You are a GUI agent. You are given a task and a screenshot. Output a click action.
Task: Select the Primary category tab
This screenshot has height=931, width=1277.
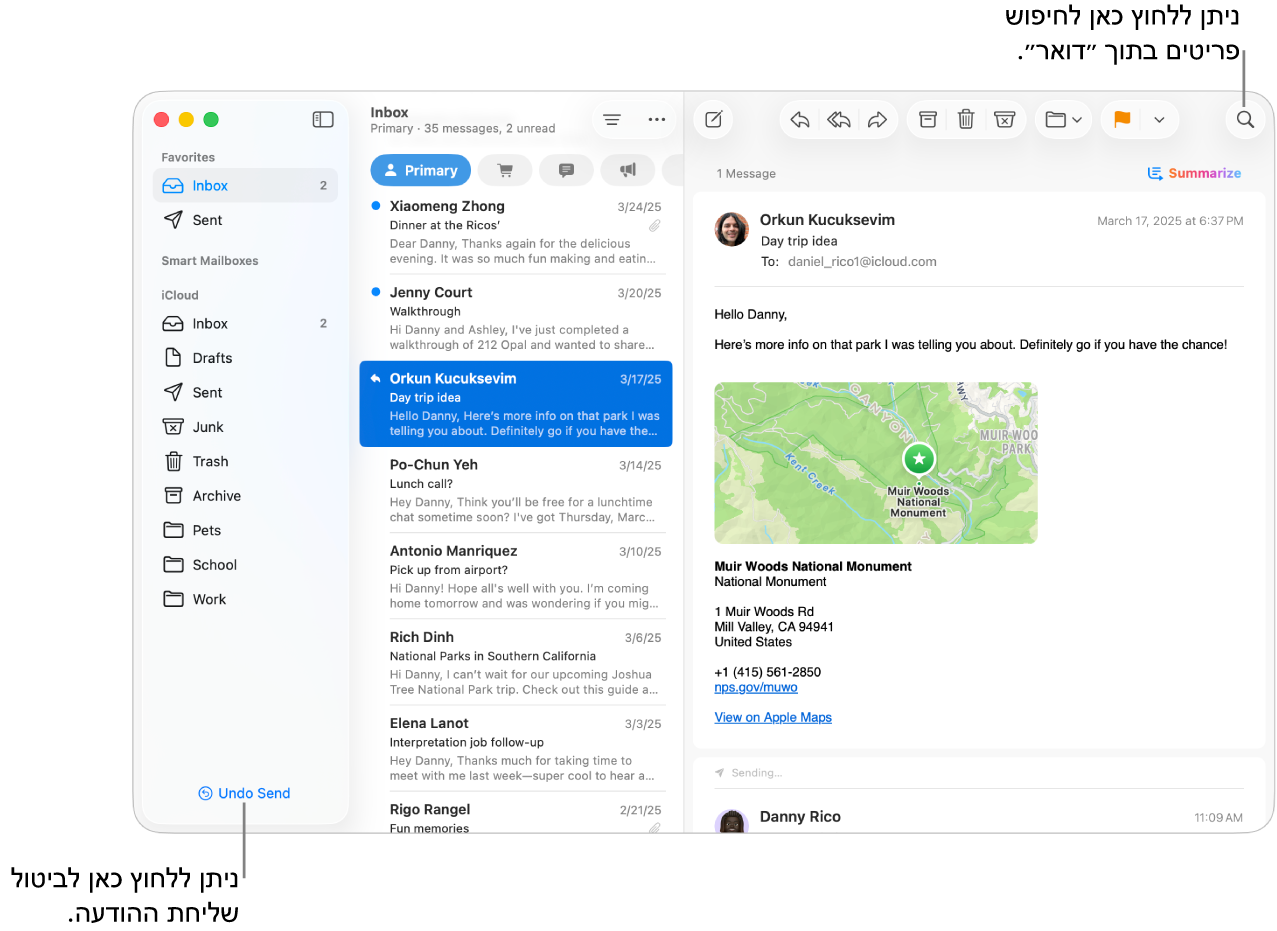pos(420,170)
